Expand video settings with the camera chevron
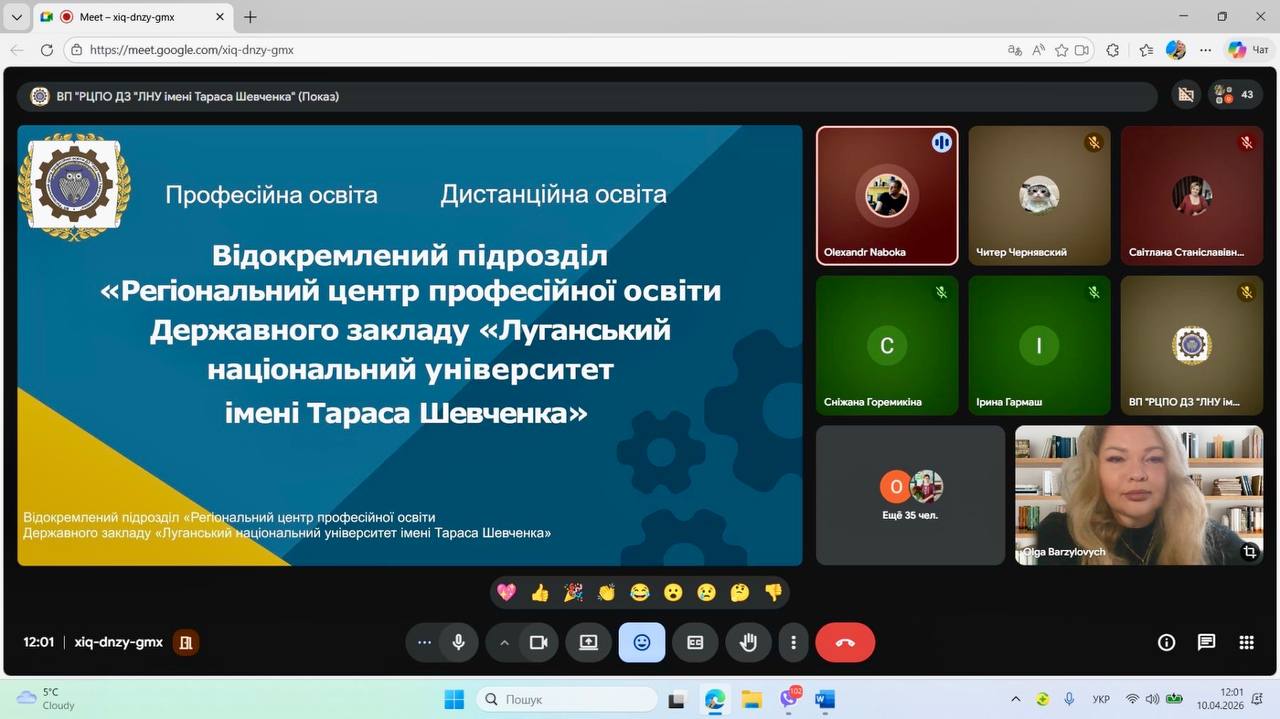The height and width of the screenshot is (719, 1280). (x=504, y=643)
